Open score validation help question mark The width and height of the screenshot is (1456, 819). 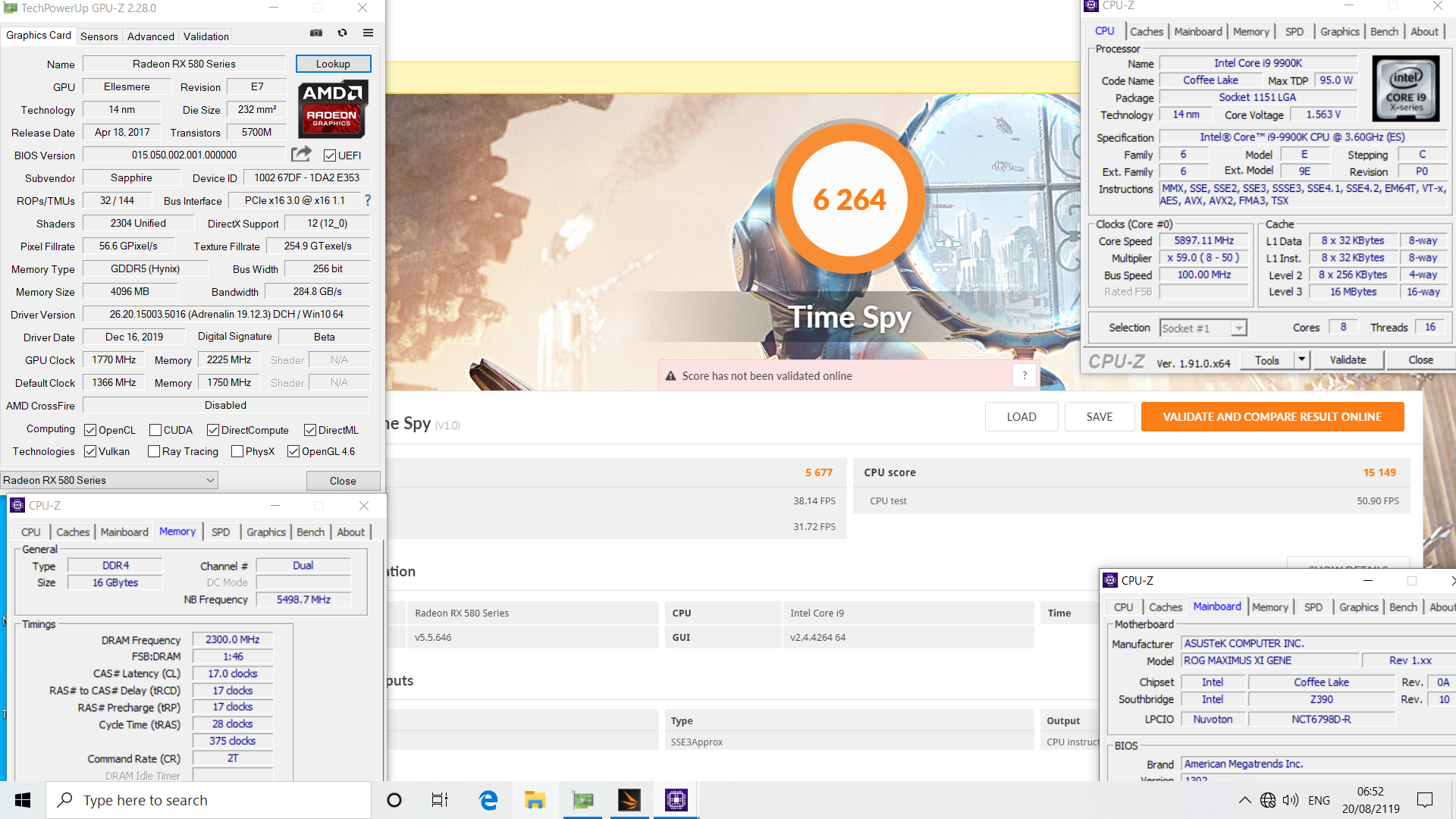(1025, 375)
